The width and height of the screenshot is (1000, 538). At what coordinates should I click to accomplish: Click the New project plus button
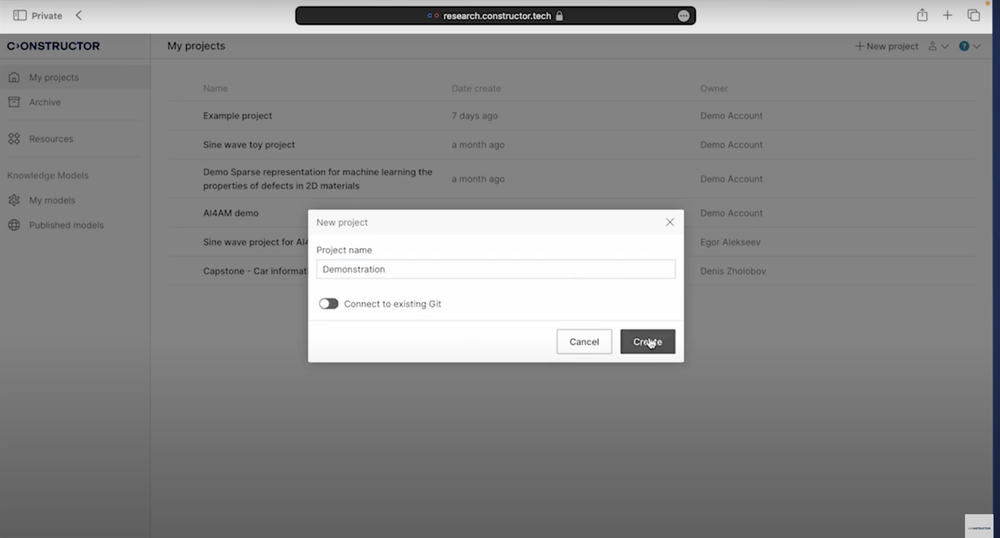pyautogui.click(x=886, y=46)
